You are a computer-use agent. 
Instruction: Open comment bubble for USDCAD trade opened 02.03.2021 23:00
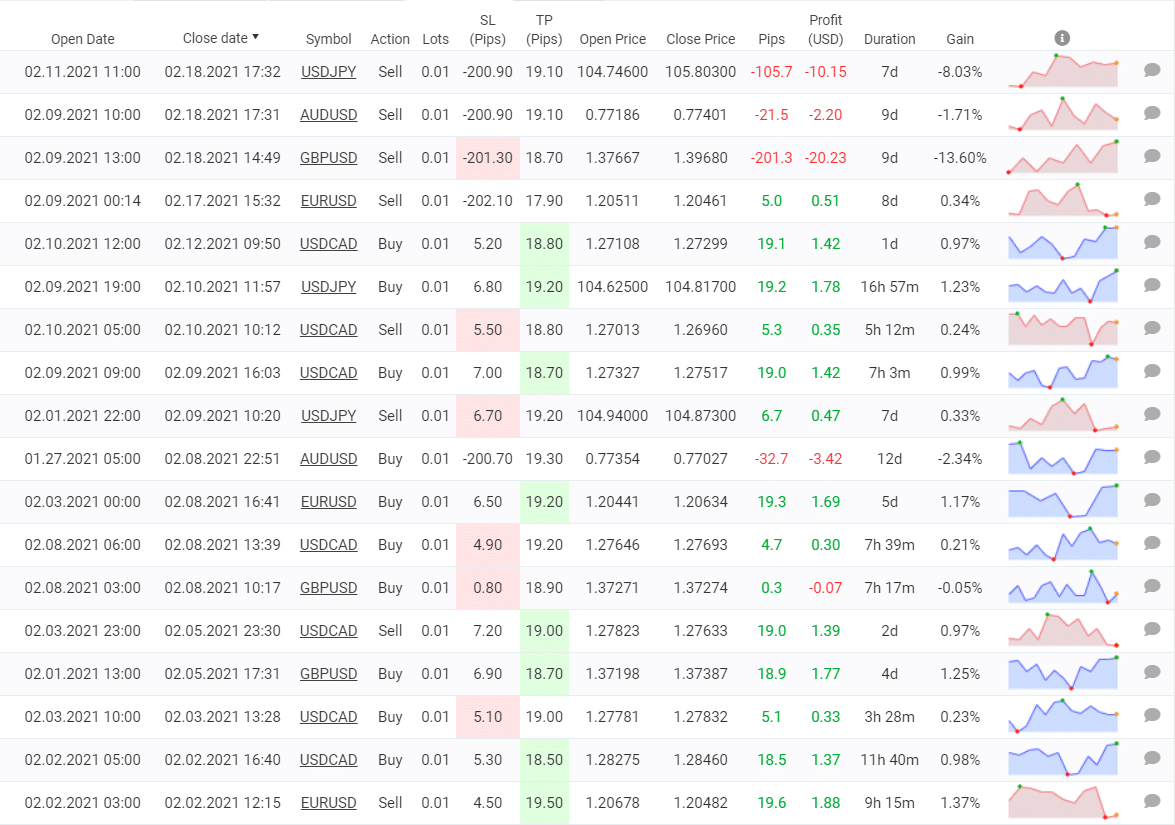1152,629
